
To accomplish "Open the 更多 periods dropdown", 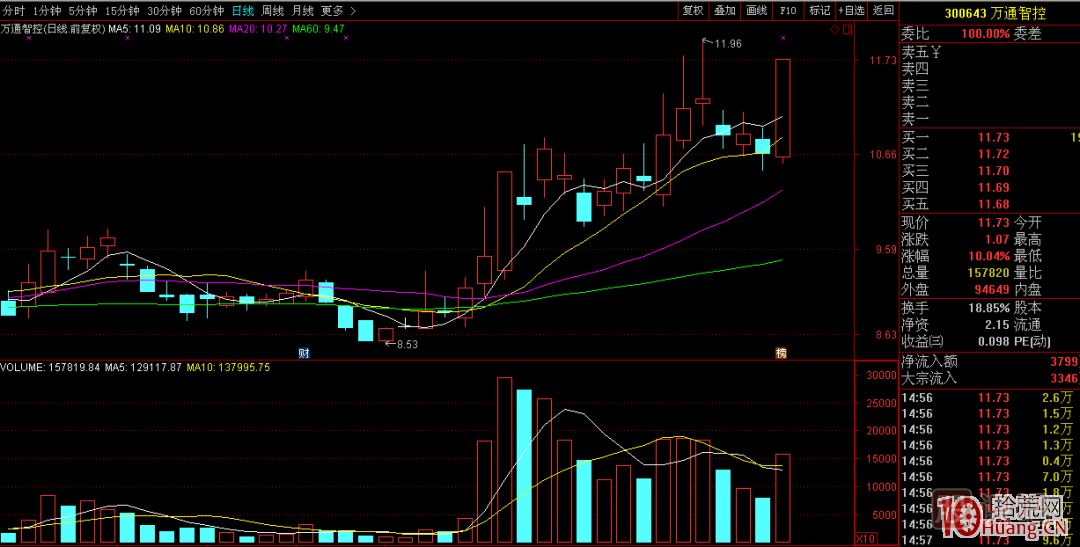I will point(332,11).
